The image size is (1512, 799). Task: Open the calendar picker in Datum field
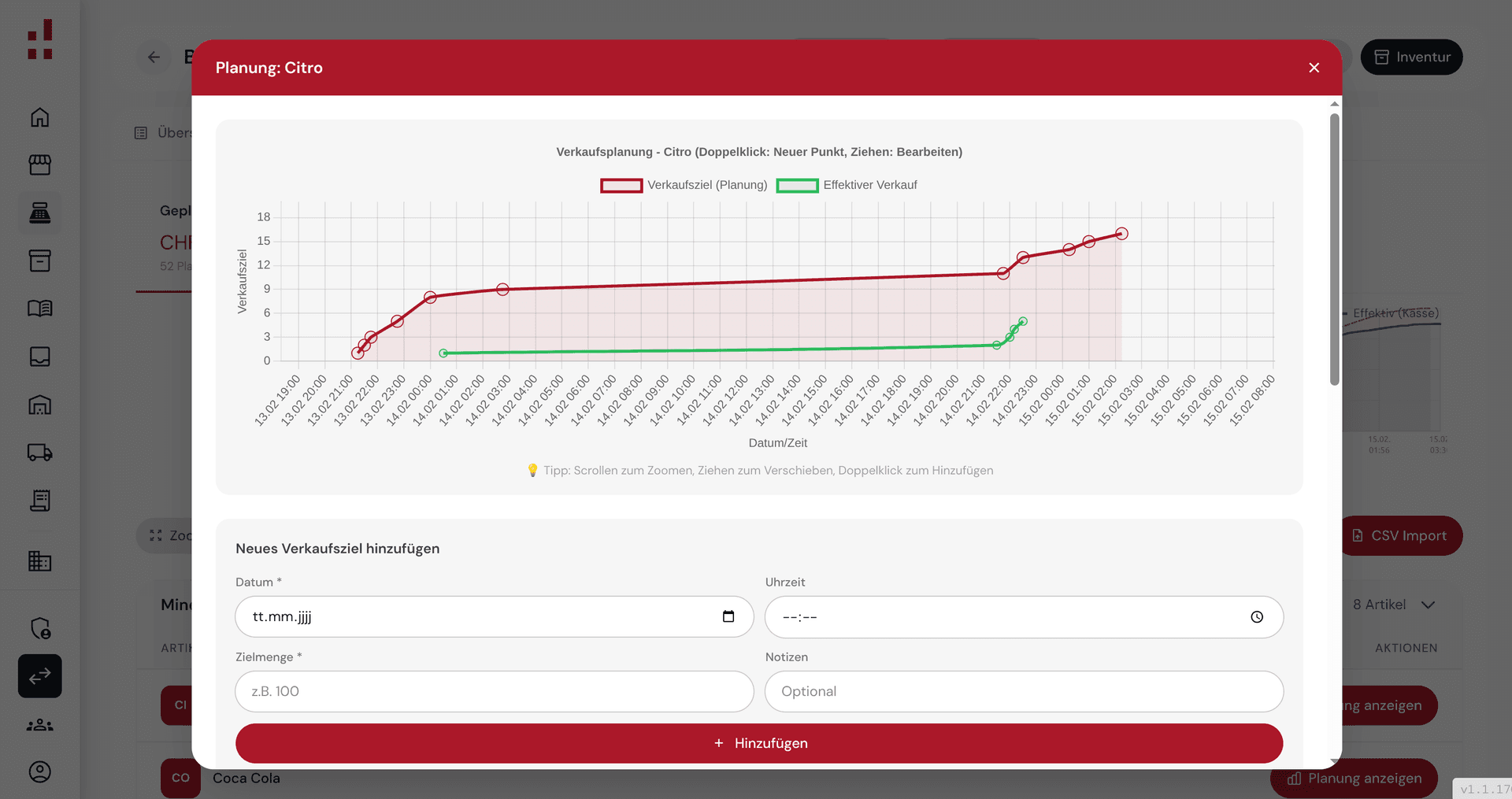(728, 616)
